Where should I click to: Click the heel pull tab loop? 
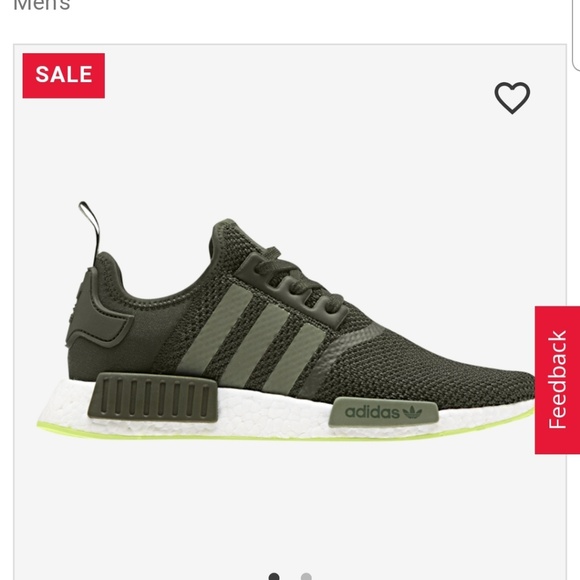coord(91,231)
